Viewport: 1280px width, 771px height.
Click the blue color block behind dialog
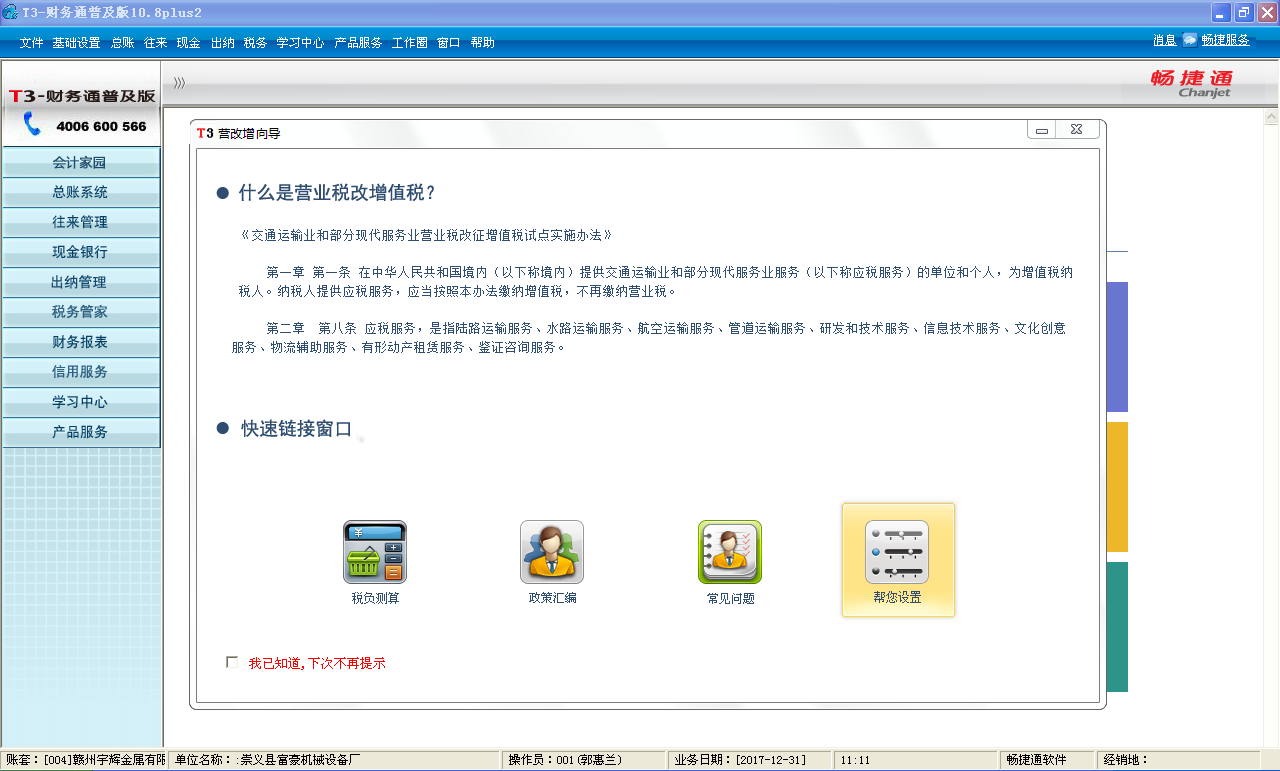[x=1117, y=347]
